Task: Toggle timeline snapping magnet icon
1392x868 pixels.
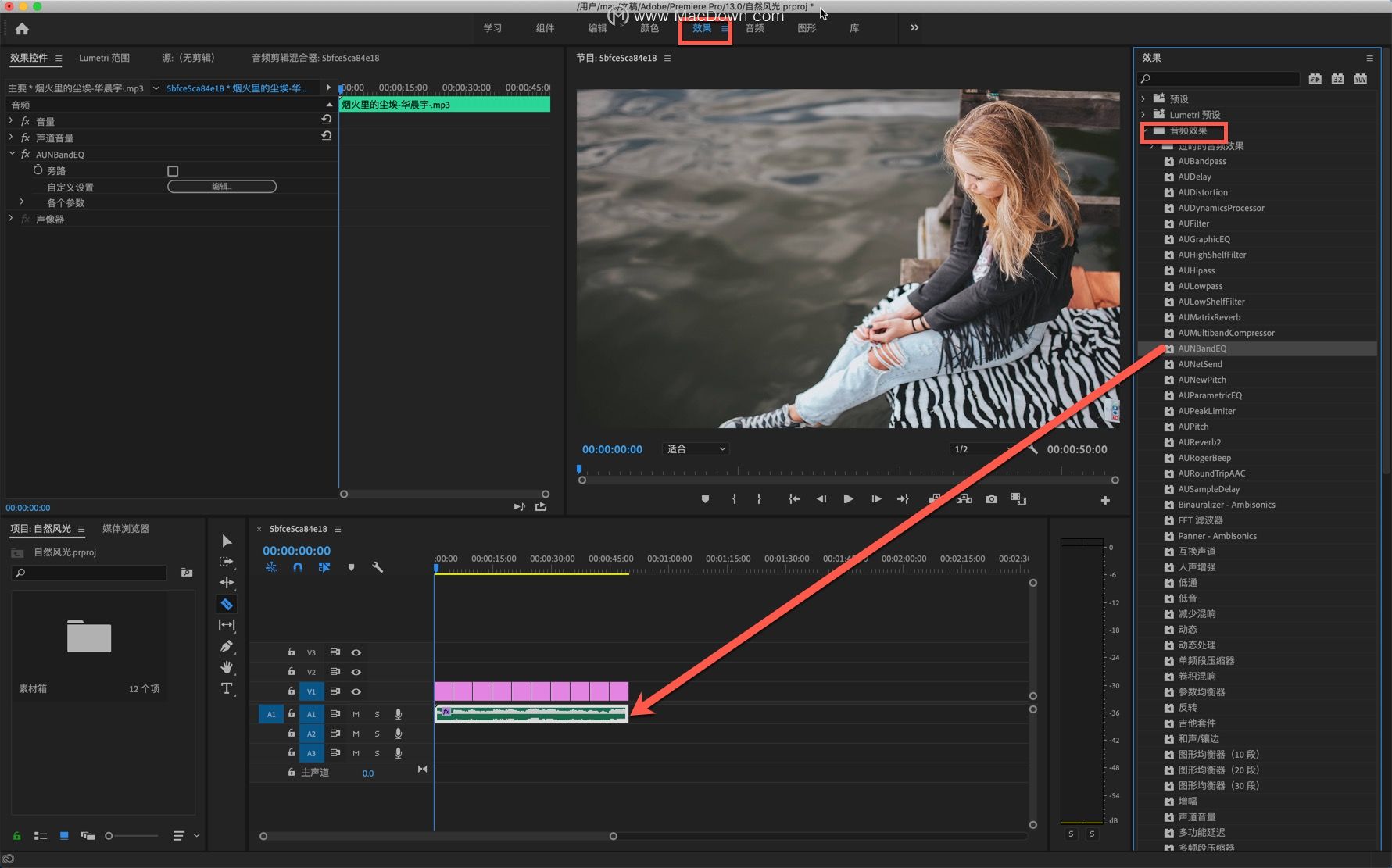Action: (298, 567)
